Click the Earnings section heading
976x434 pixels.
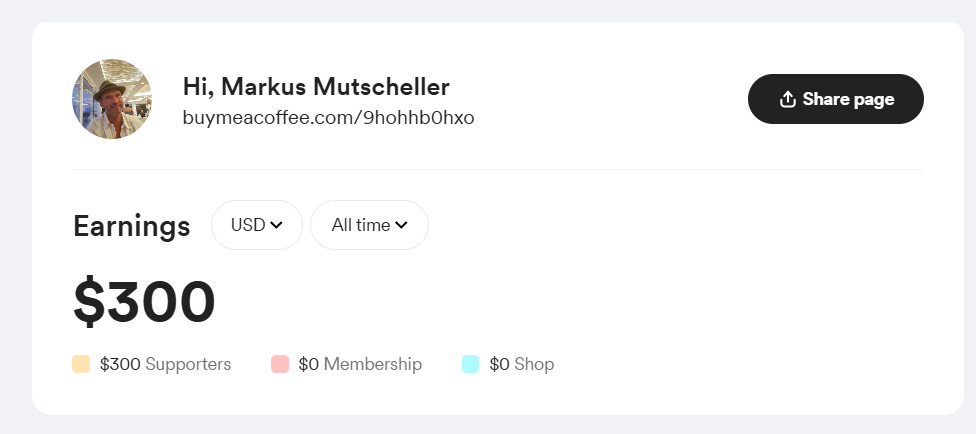pos(131,225)
